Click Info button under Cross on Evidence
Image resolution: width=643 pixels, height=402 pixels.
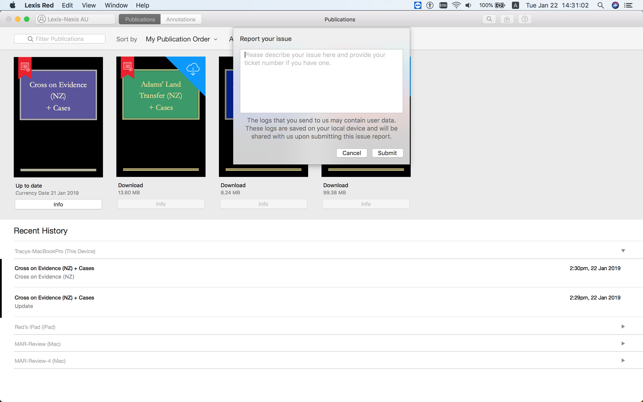58,204
